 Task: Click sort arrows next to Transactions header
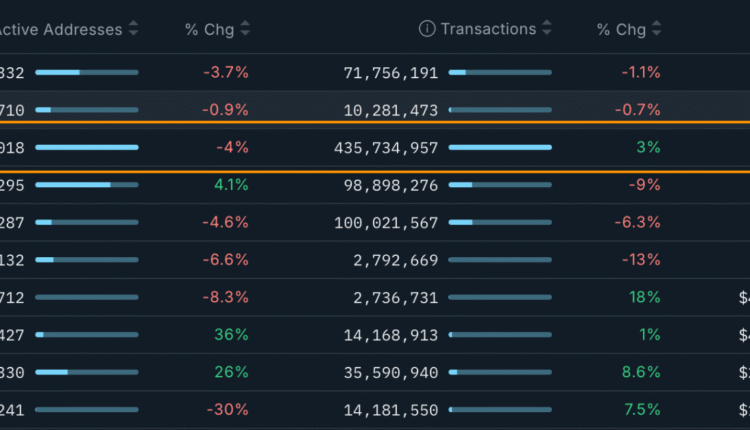(x=546, y=29)
